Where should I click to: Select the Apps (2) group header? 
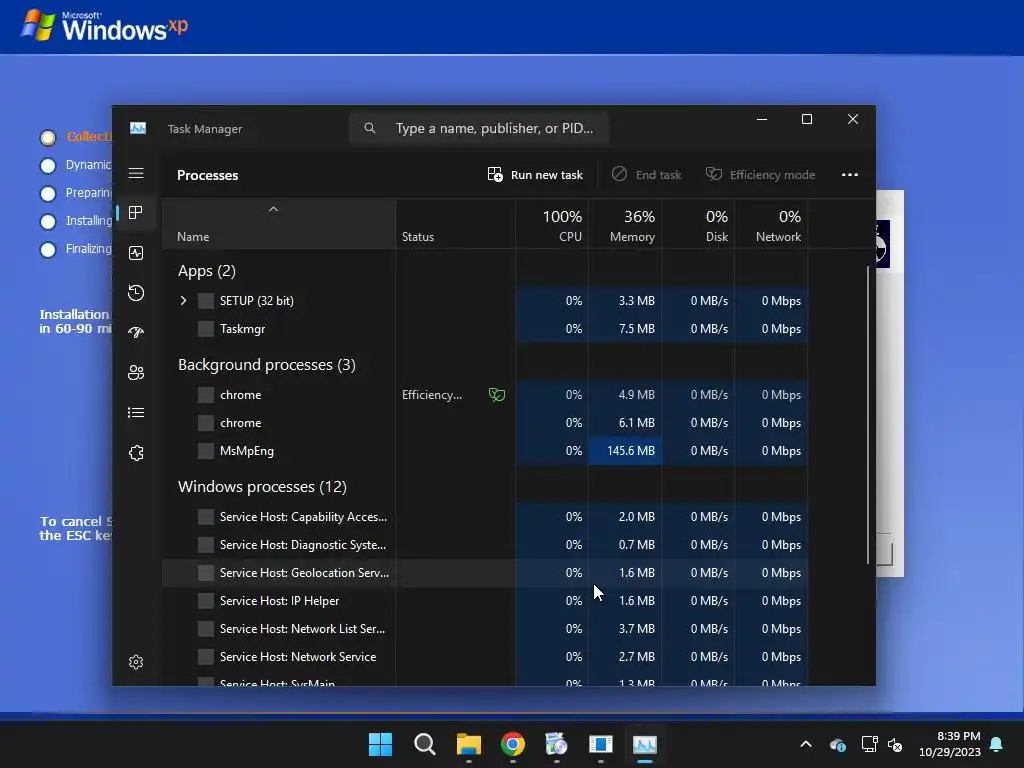click(x=207, y=270)
